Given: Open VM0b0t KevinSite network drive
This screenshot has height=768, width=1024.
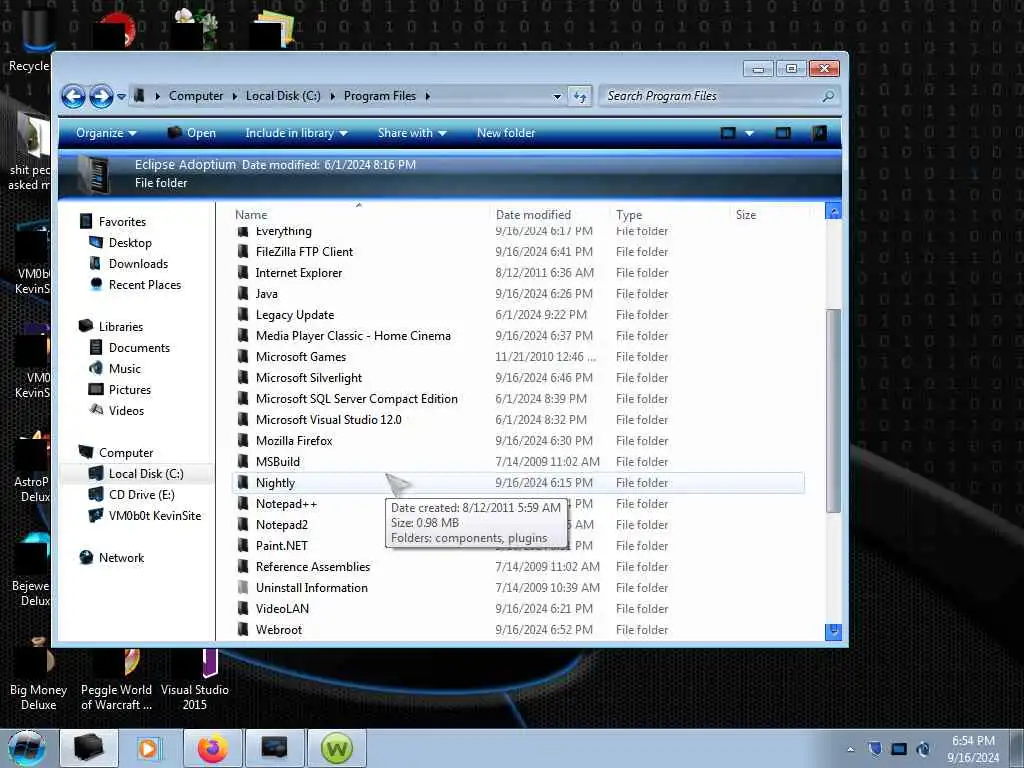Looking at the screenshot, I should [155, 516].
